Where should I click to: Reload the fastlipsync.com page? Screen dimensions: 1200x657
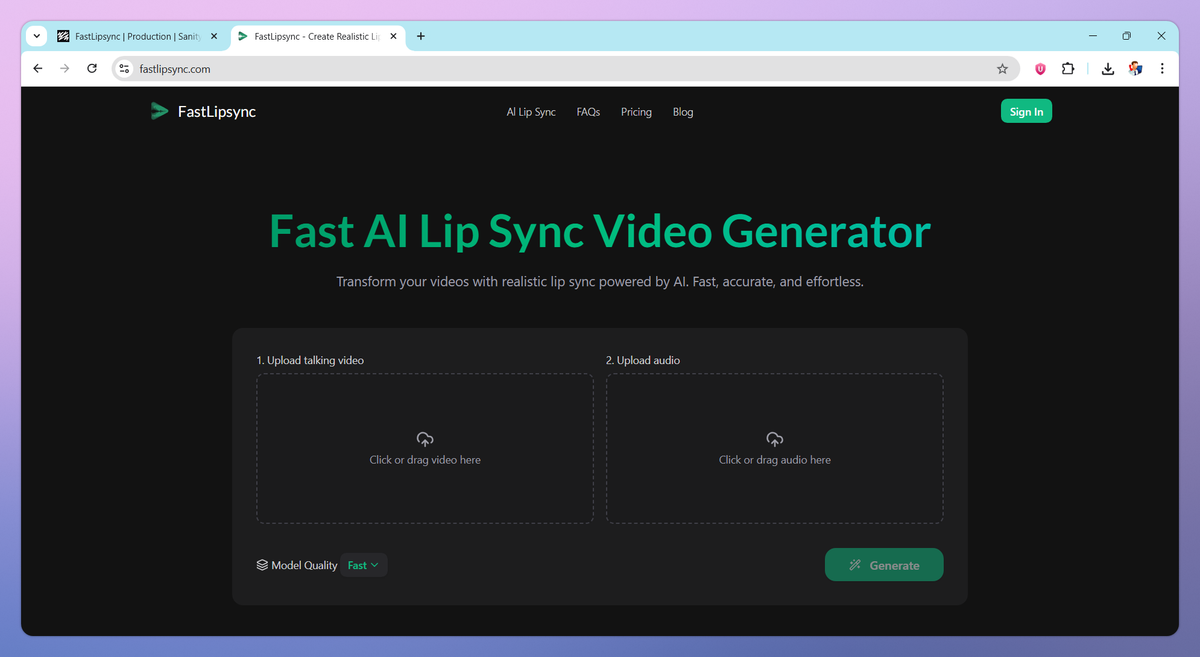(x=92, y=69)
